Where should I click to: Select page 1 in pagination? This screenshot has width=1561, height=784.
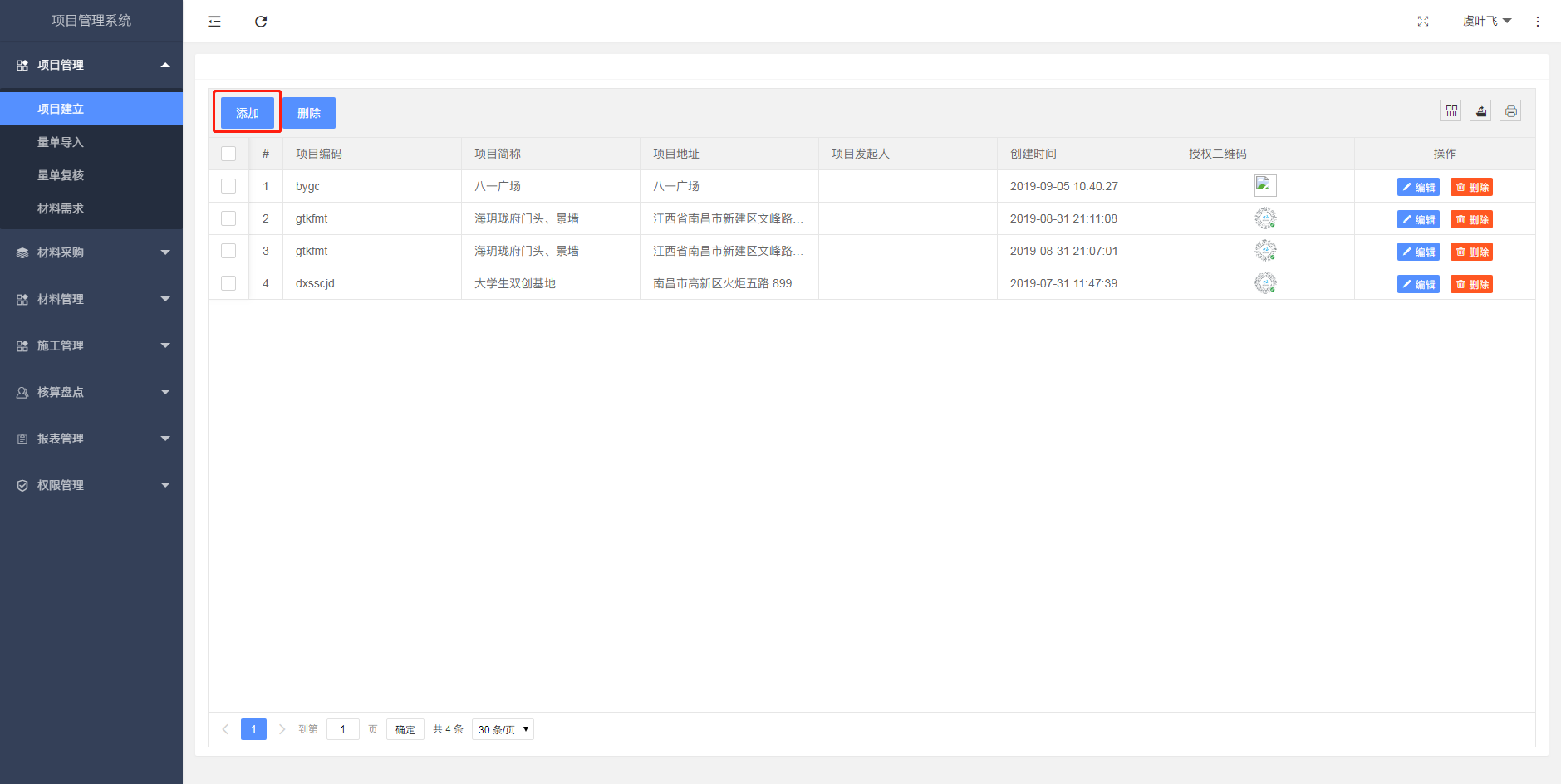point(253,729)
